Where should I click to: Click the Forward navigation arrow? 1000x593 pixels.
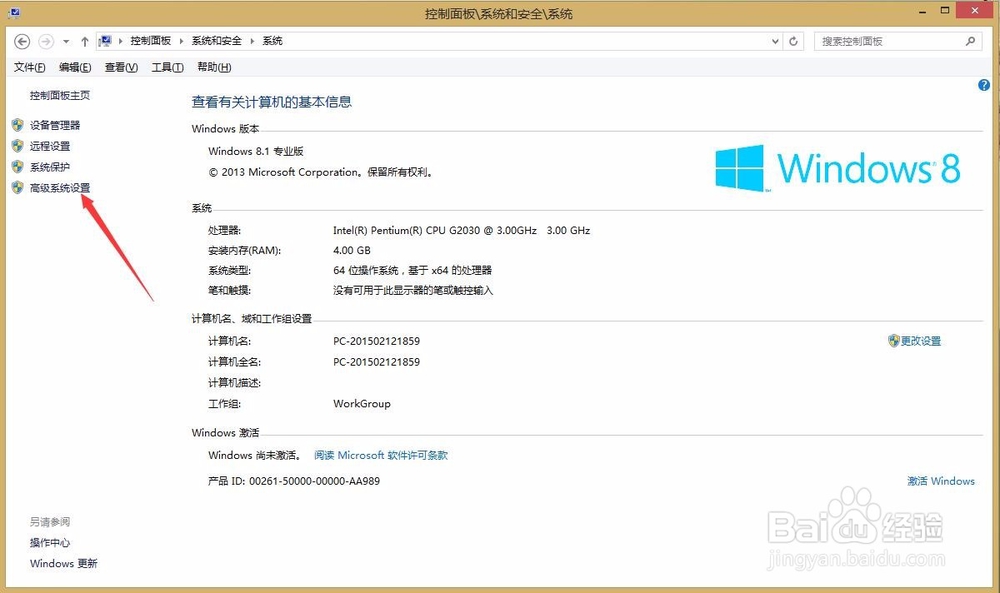click(46, 41)
